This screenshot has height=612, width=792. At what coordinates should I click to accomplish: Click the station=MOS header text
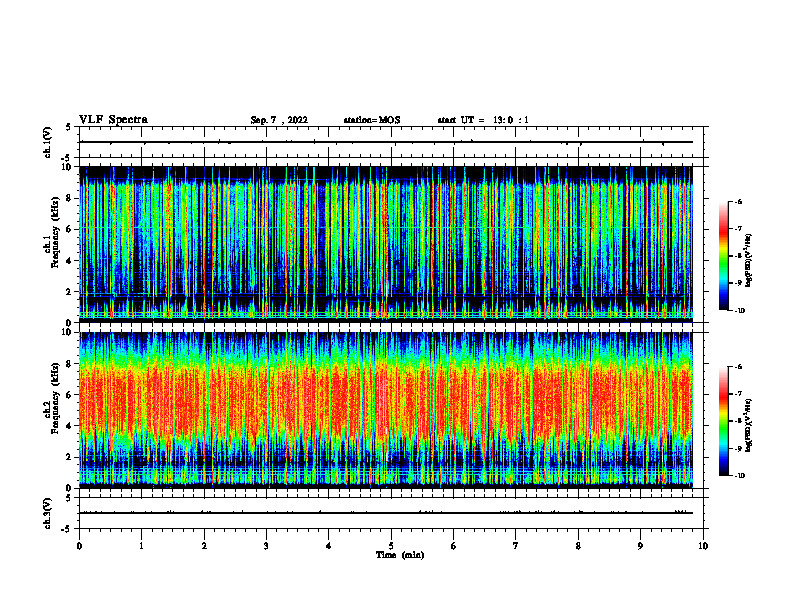(372, 120)
